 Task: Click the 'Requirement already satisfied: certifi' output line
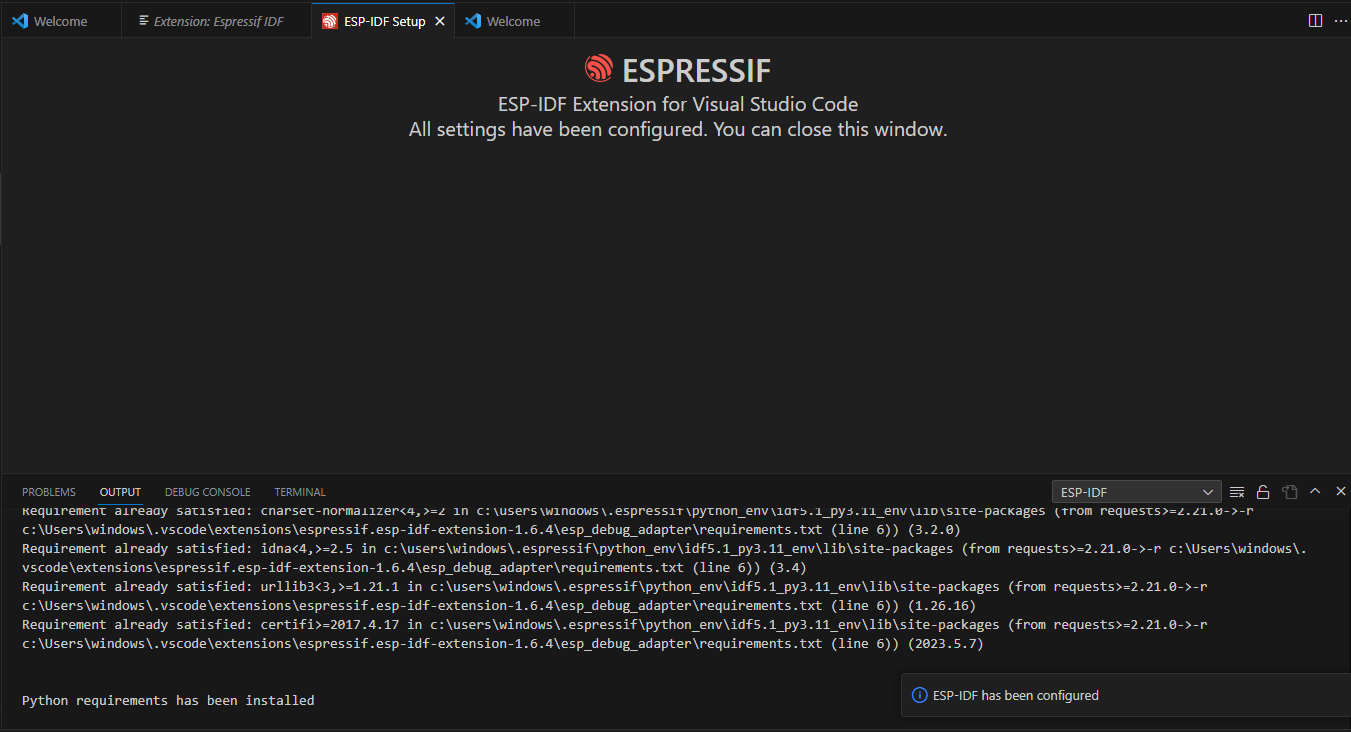tap(614, 624)
